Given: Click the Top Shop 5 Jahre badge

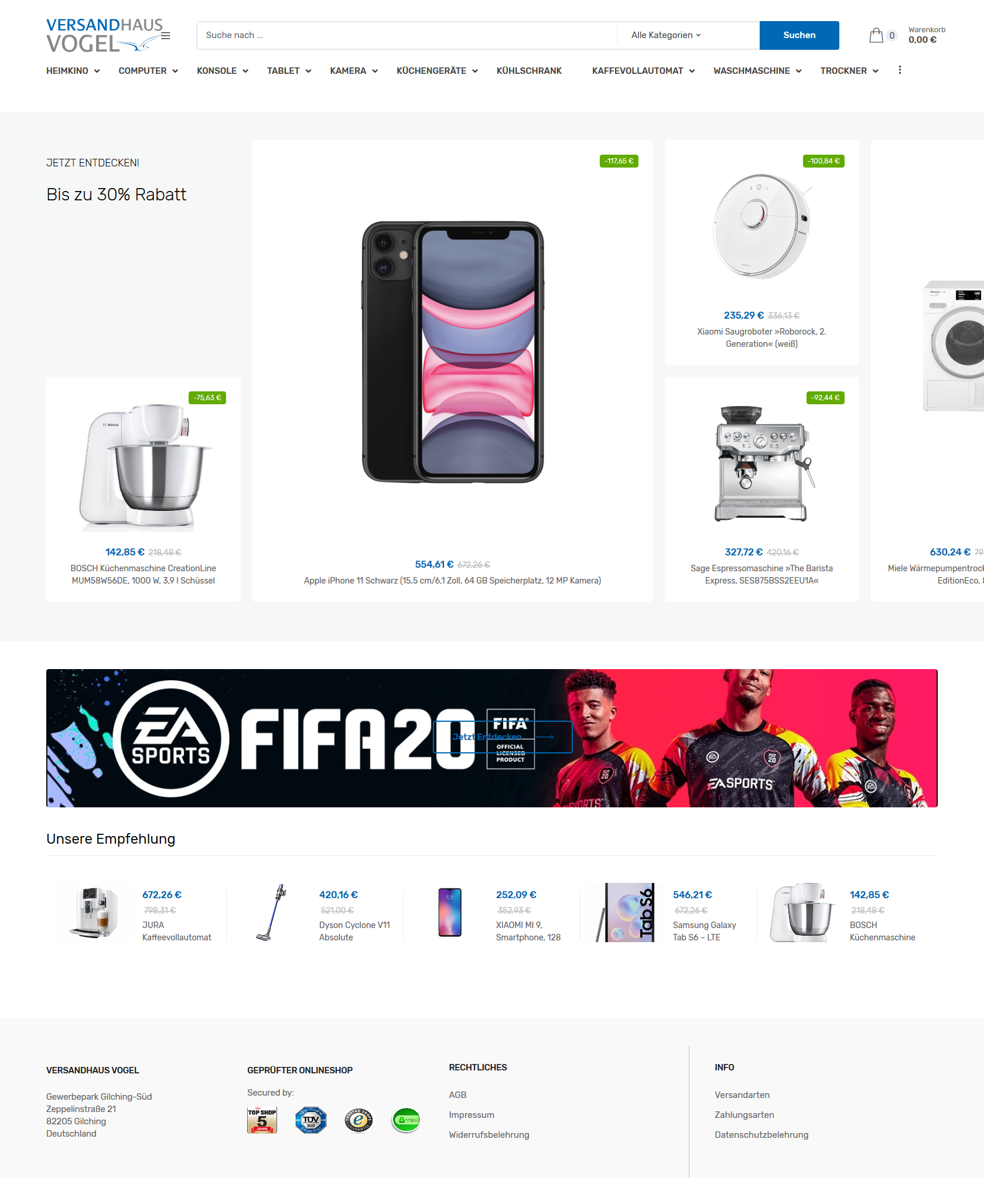Looking at the screenshot, I should (262, 1120).
